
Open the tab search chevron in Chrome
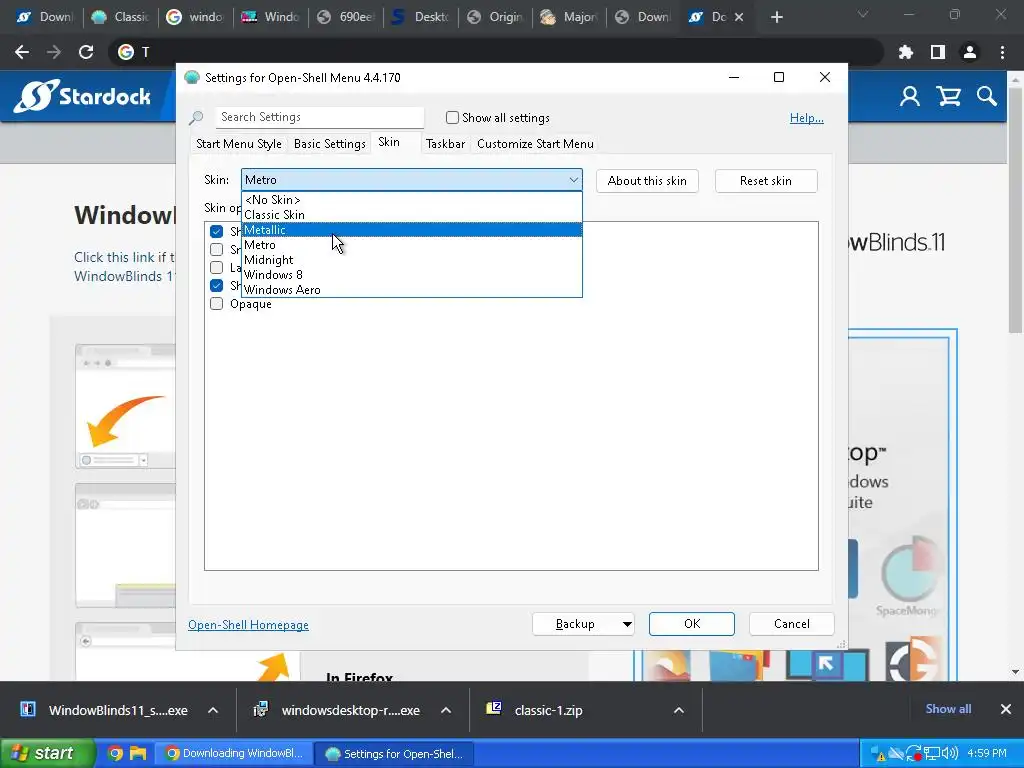pyautogui.click(x=863, y=14)
